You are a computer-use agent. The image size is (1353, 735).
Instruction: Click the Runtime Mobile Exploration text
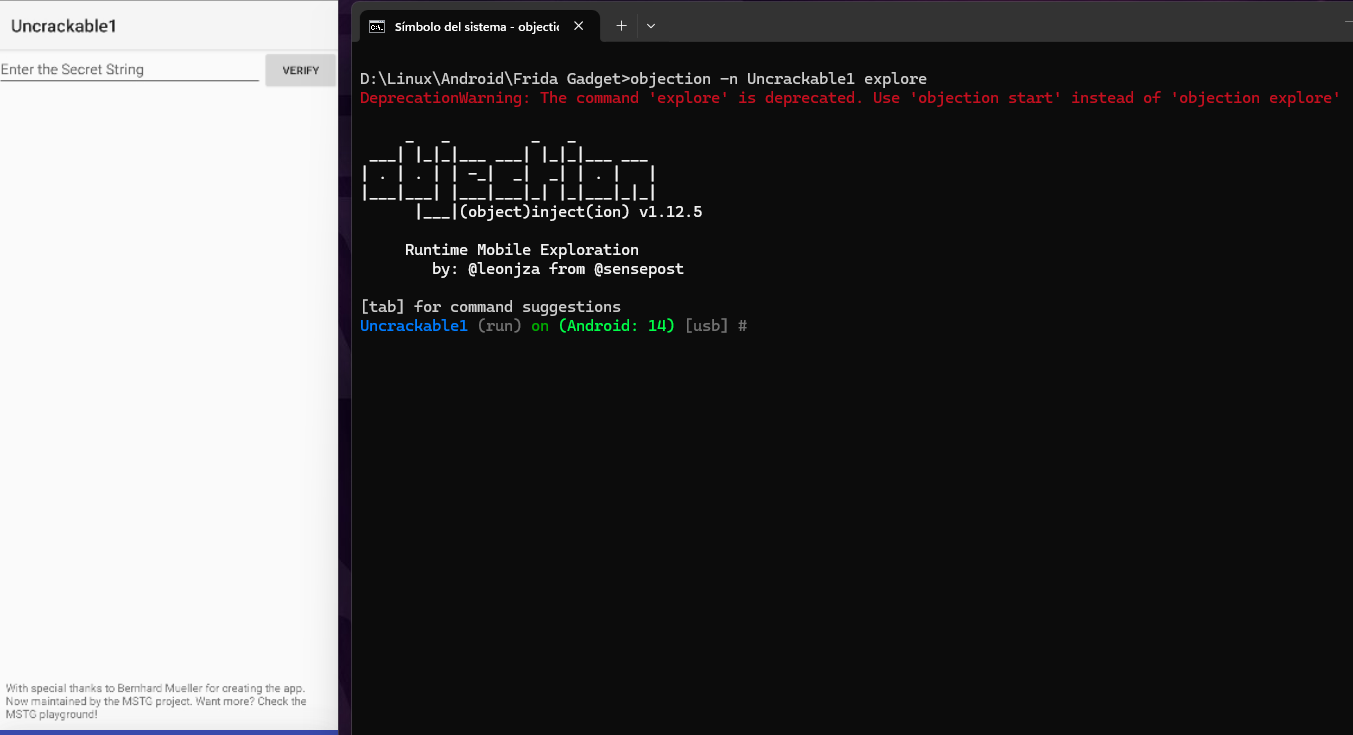click(x=522, y=250)
